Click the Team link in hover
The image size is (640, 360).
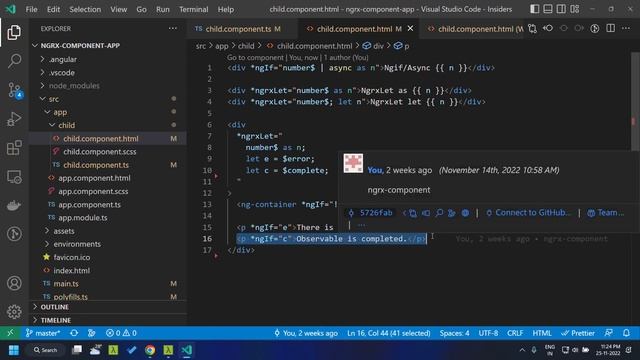[606, 213]
